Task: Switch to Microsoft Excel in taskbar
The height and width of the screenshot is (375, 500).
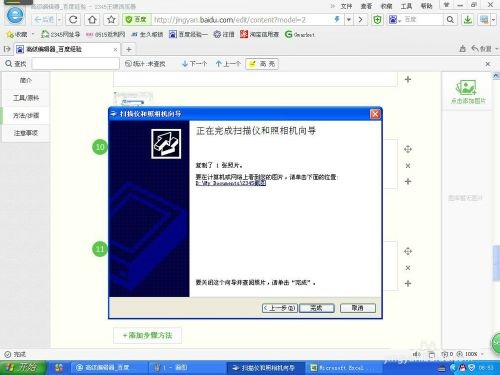Action: (343, 368)
